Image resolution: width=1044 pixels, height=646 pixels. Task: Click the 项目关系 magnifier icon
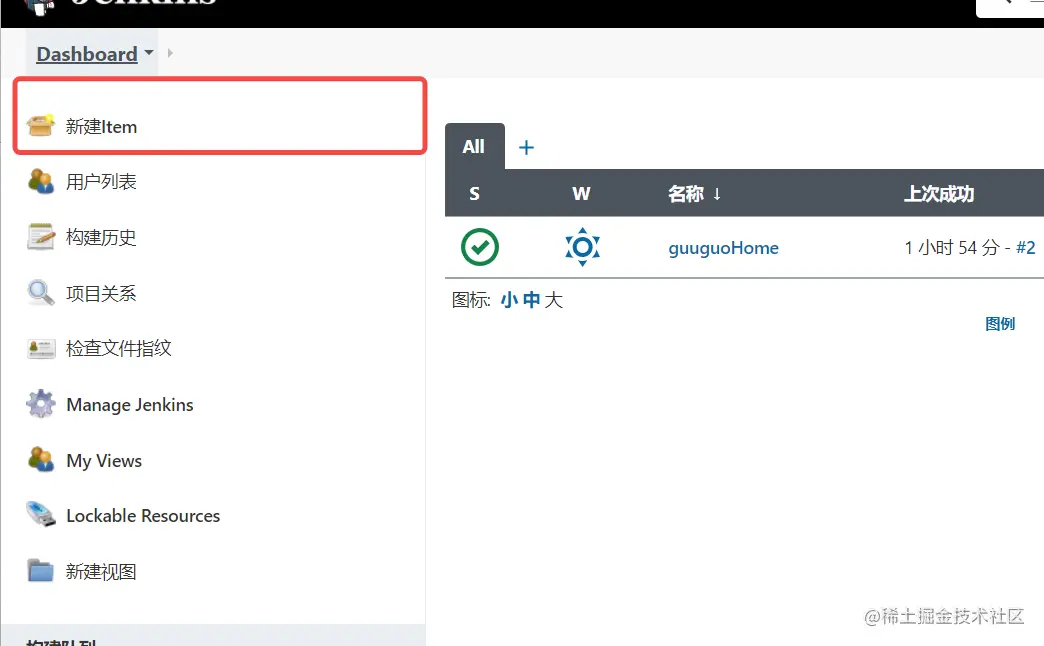pyautogui.click(x=40, y=292)
